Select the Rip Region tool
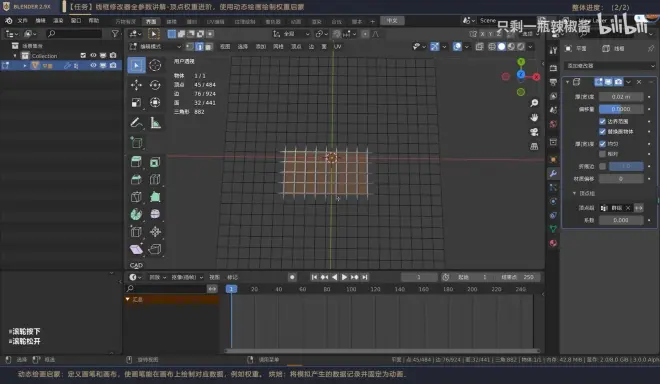Screen dimensions: 660x384 coord(155,249)
